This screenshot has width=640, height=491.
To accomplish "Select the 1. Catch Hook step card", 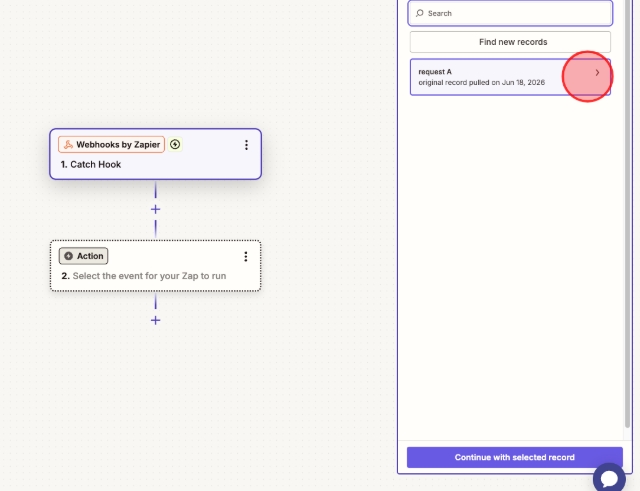I will point(156,154).
